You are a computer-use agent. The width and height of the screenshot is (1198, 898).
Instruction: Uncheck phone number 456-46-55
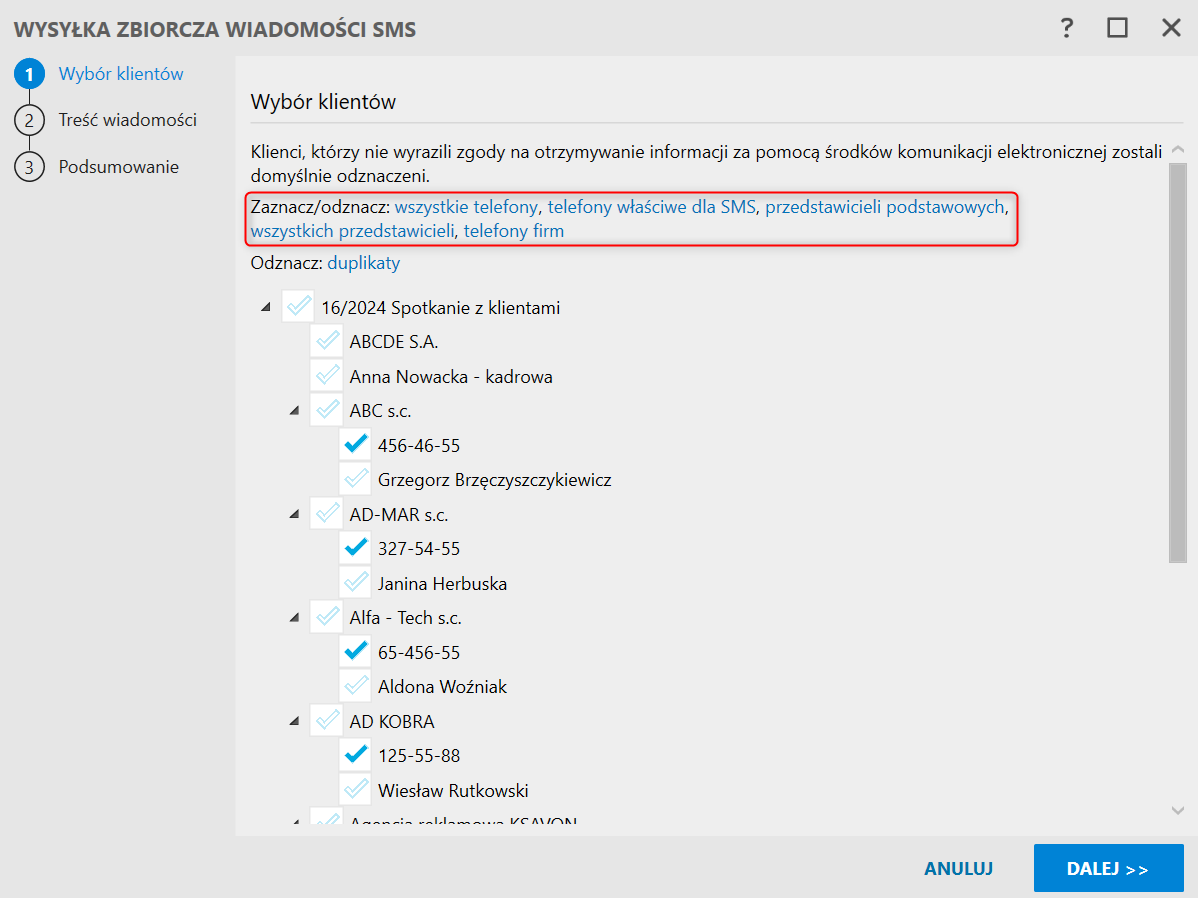tap(354, 445)
